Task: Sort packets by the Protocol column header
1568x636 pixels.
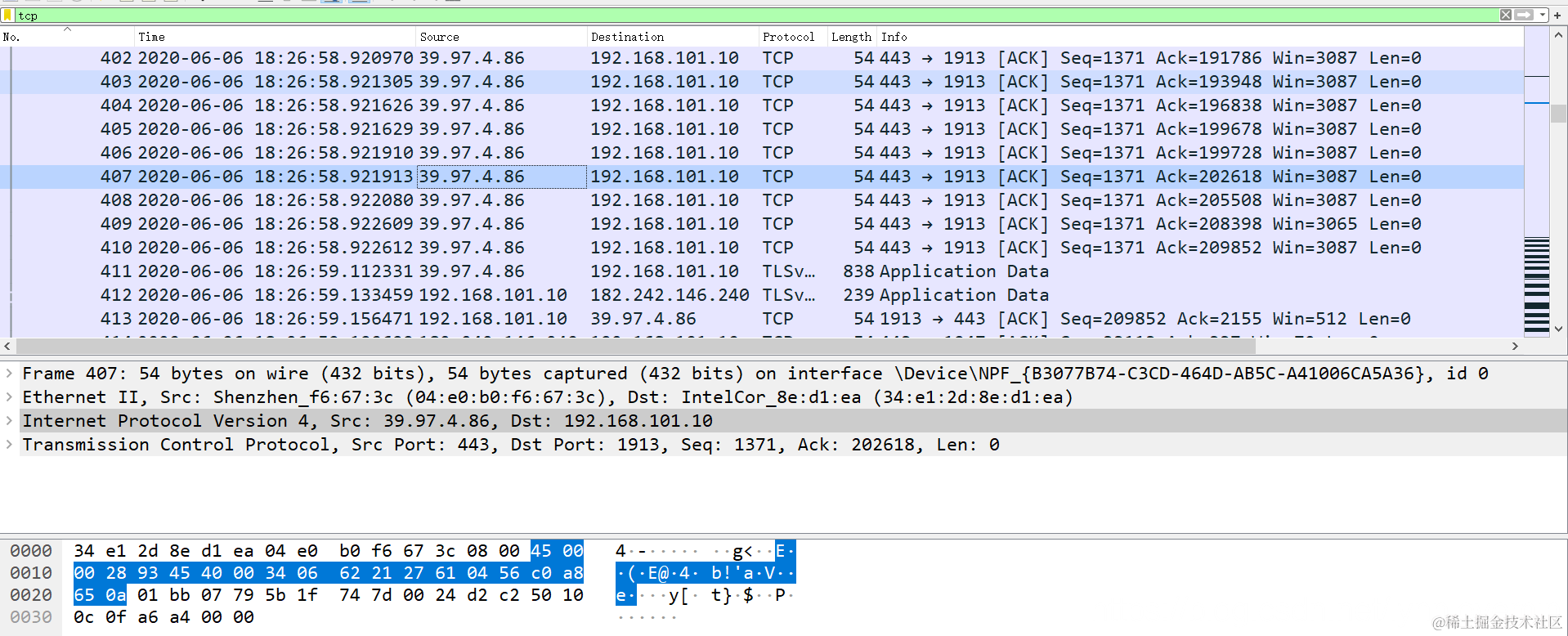Action: pos(793,37)
